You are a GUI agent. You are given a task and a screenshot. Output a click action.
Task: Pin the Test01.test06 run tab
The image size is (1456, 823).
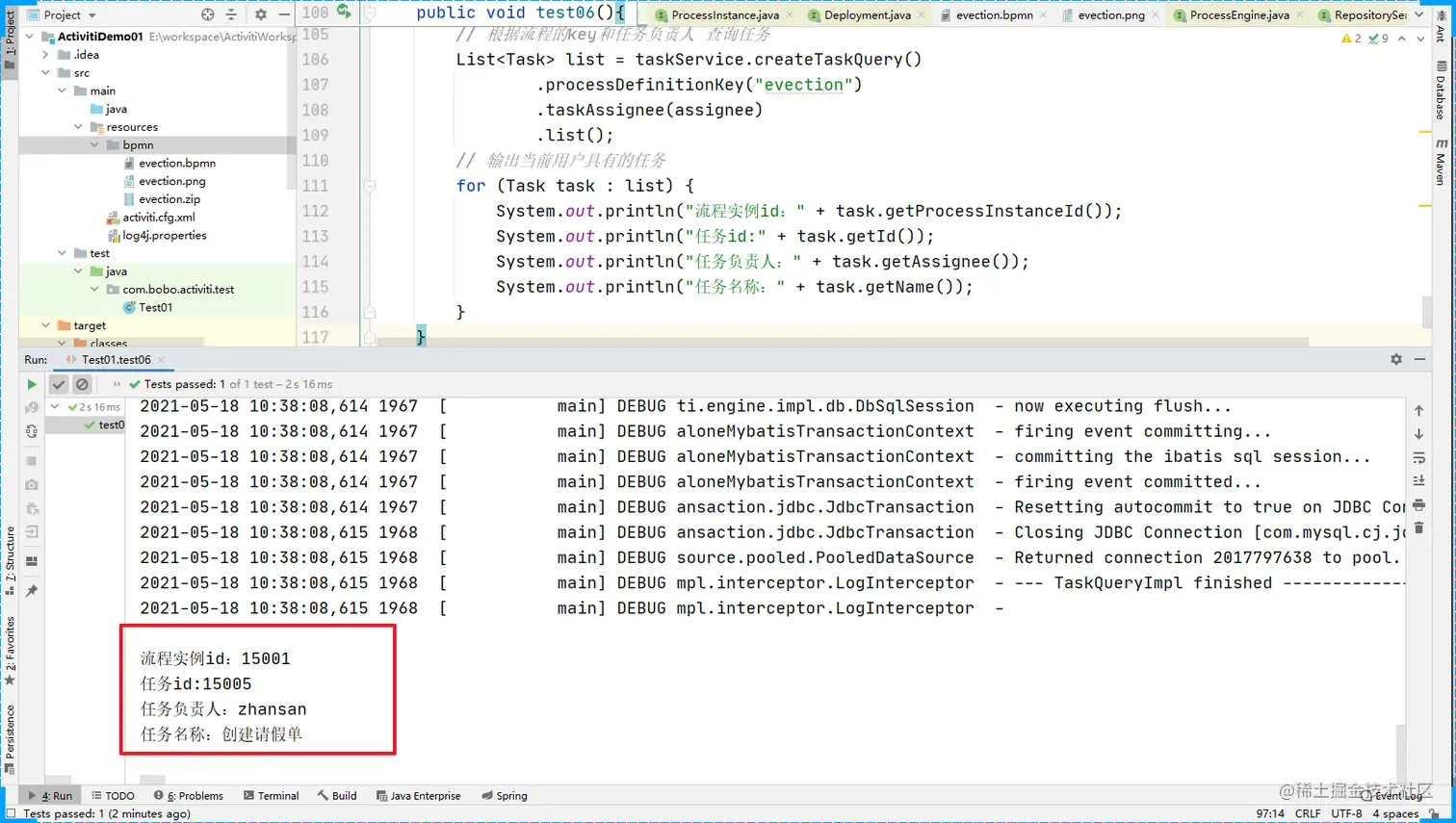[32, 591]
